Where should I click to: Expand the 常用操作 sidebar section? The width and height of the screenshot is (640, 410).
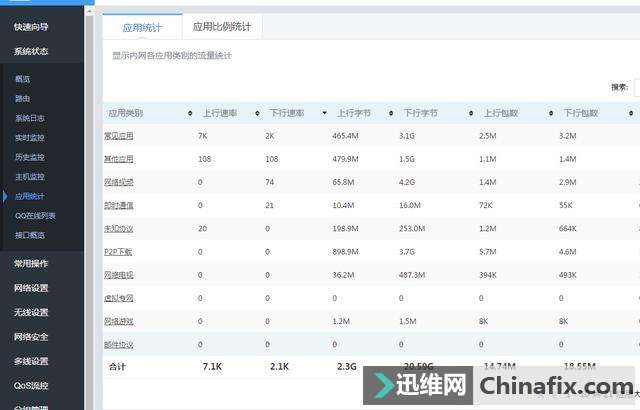tap(31, 263)
